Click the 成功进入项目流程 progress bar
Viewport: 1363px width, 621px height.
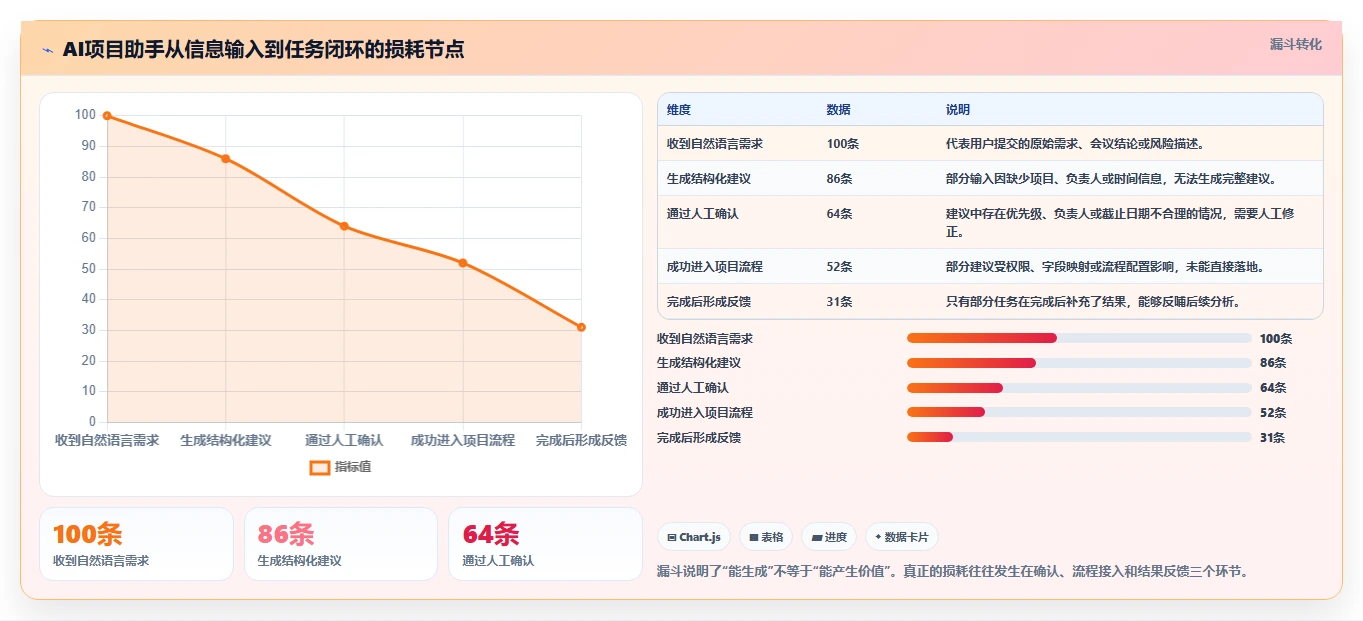1079,412
